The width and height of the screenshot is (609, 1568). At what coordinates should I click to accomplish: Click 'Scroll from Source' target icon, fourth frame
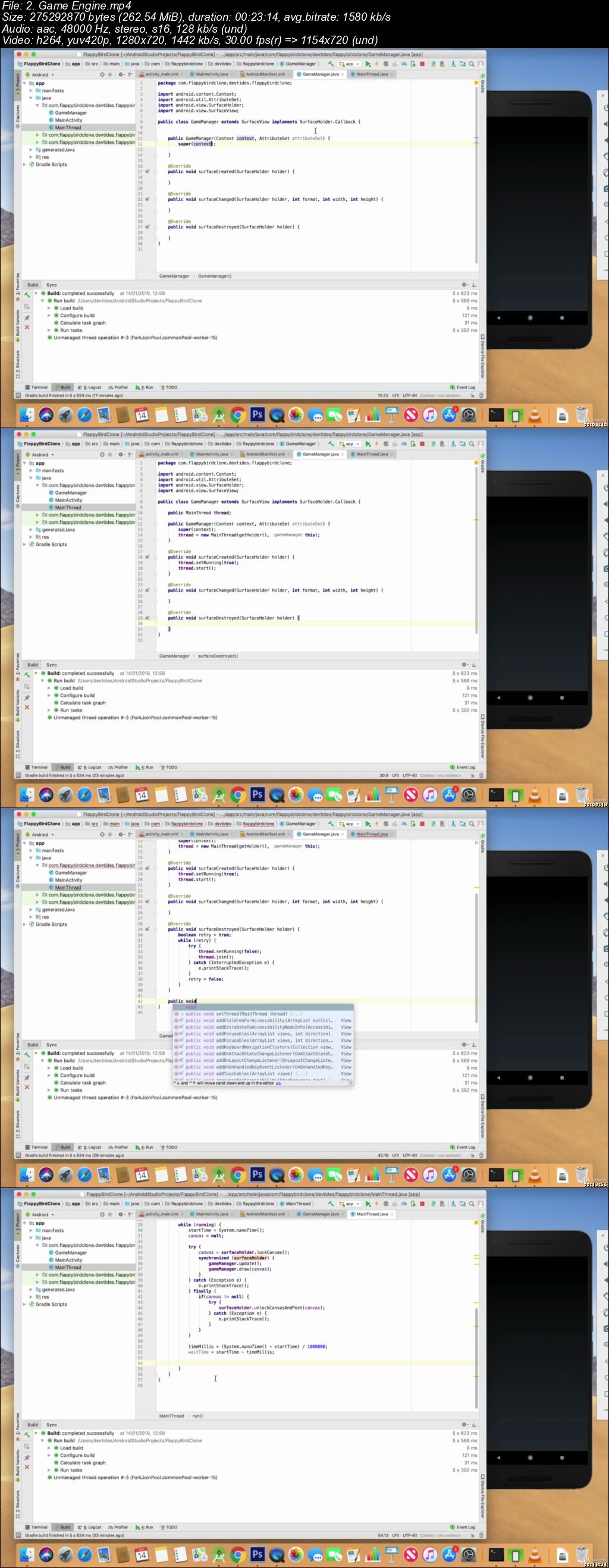point(102,1214)
